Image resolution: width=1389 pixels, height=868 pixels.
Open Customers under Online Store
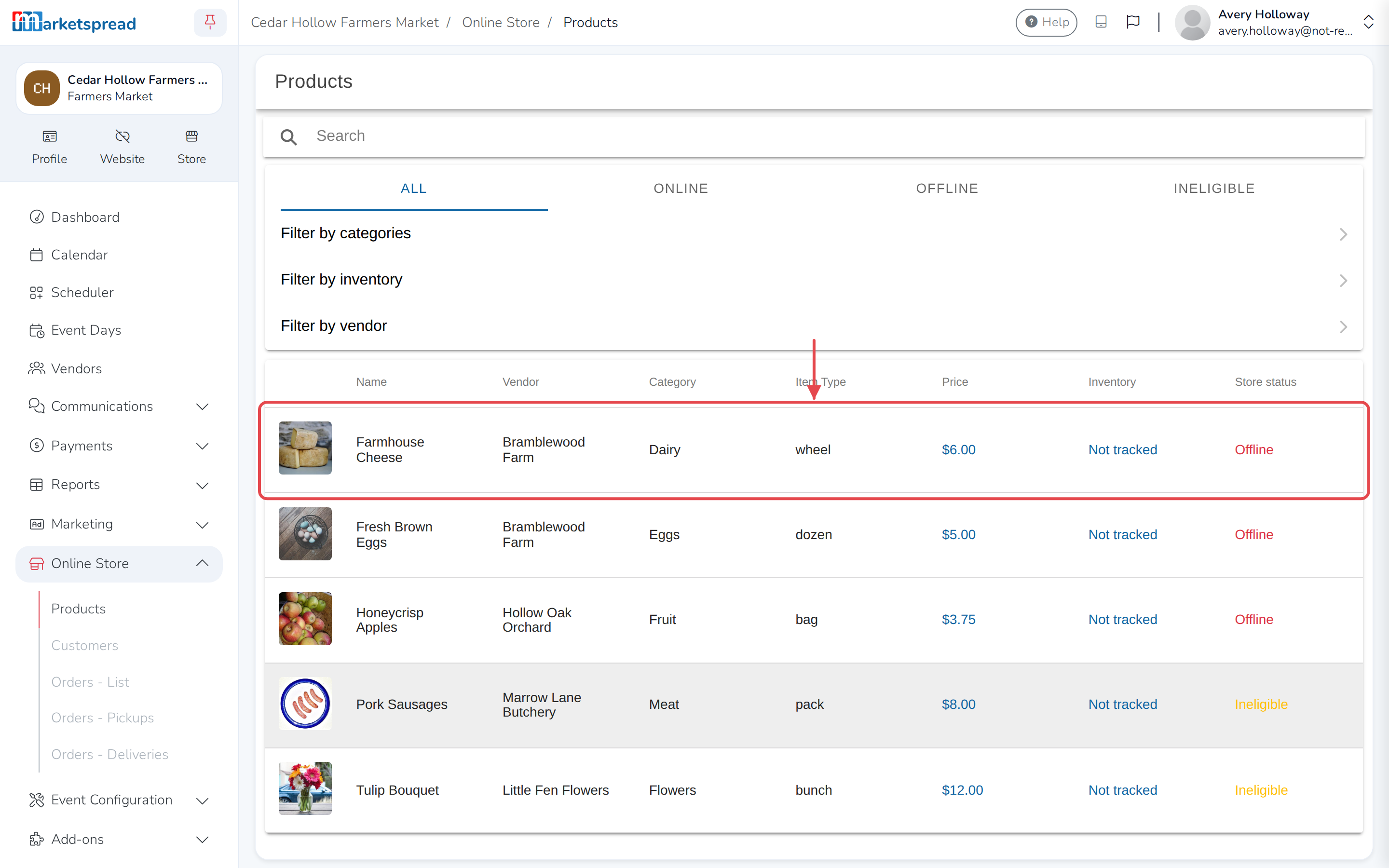(85, 645)
